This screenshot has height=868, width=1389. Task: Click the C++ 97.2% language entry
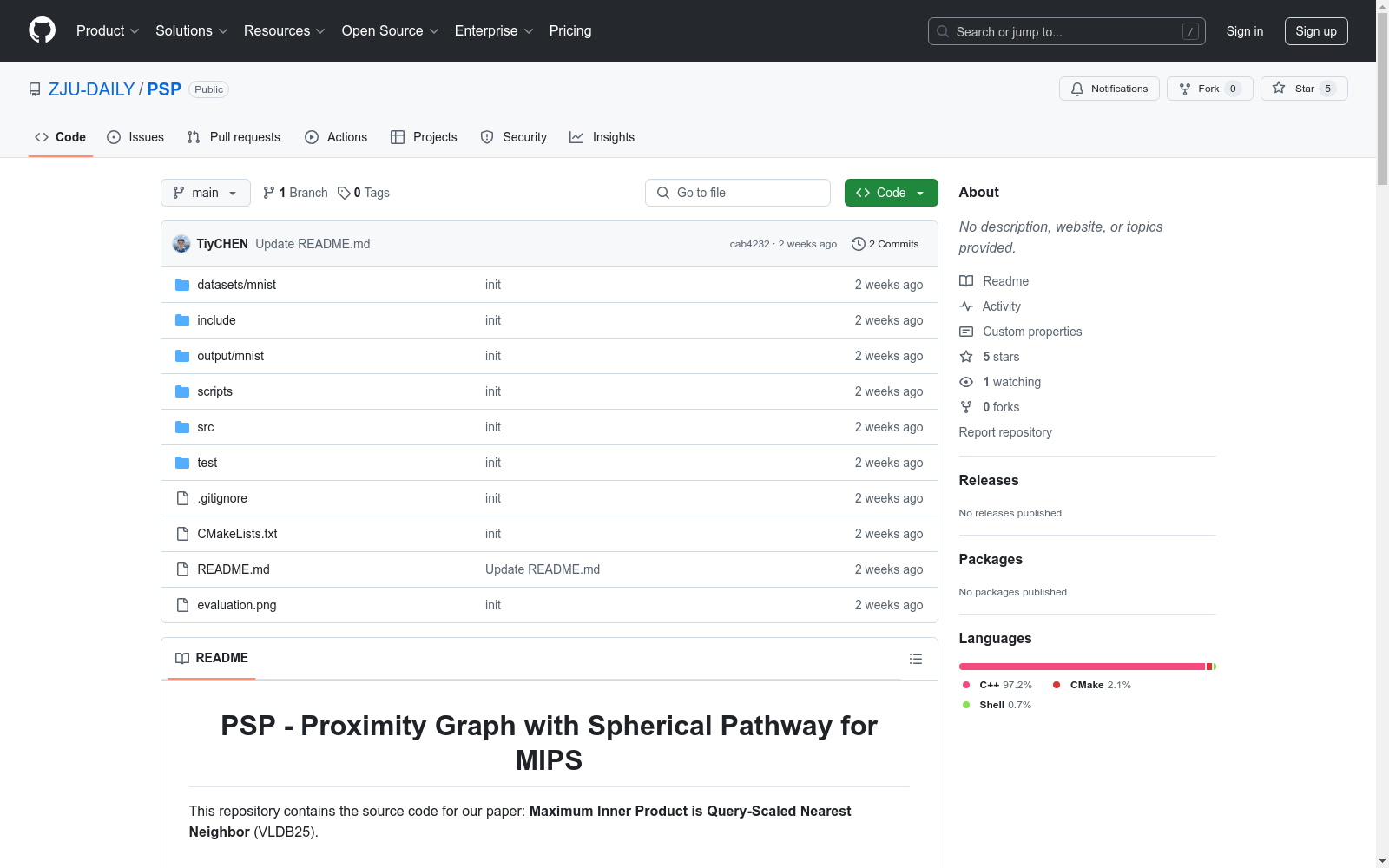tap(997, 685)
